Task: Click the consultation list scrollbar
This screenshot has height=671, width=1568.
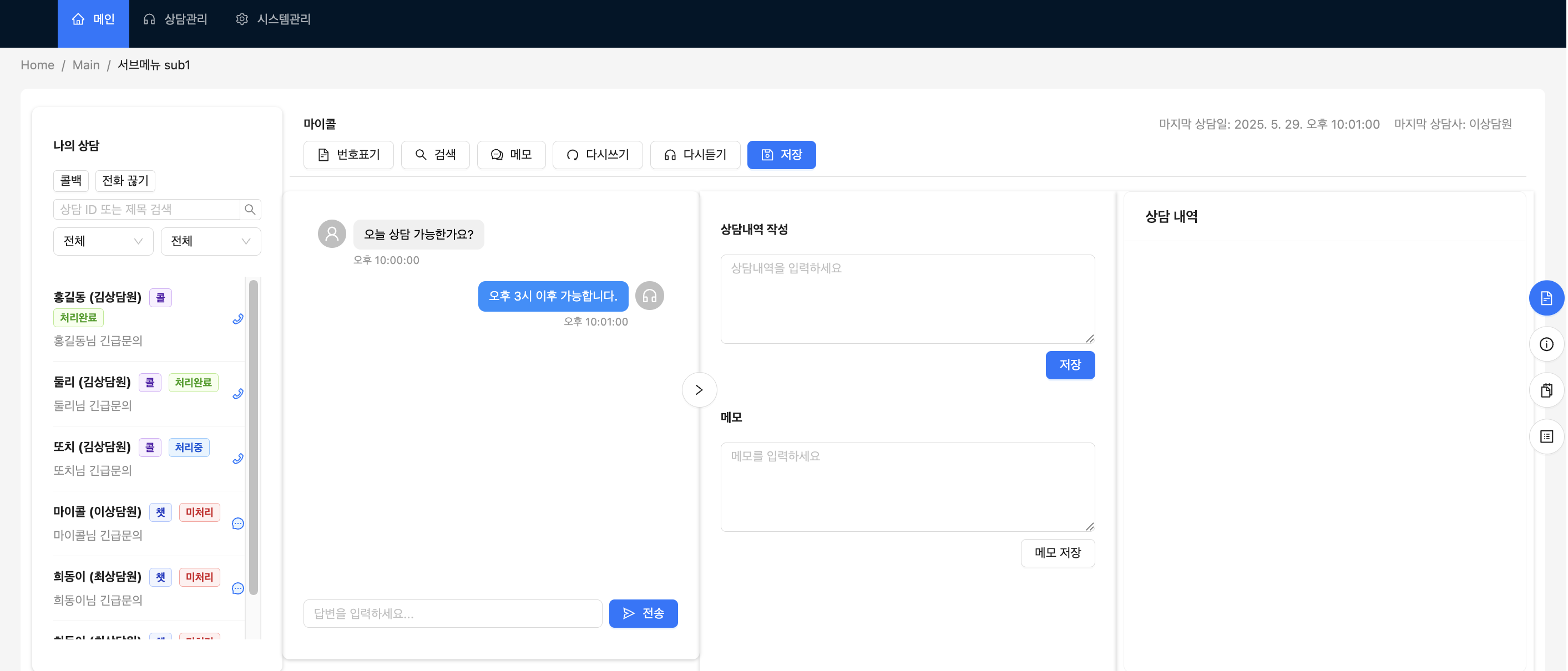Action: tap(253, 438)
